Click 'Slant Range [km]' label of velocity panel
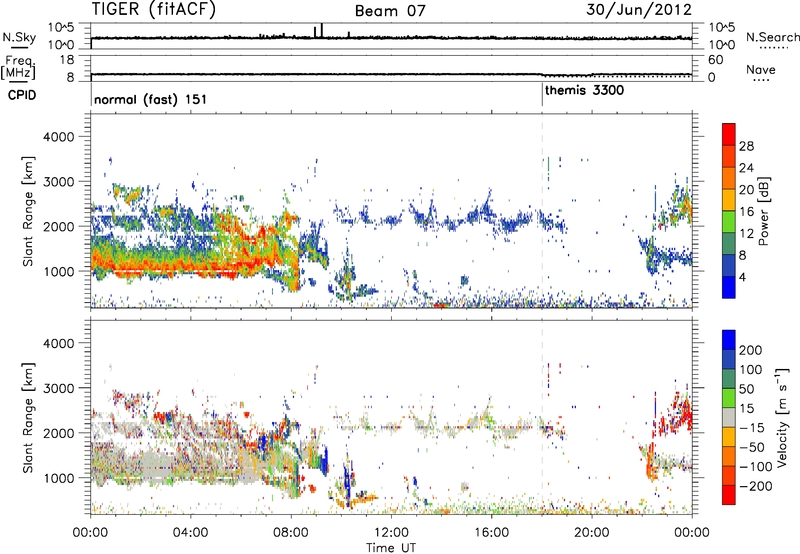 pyautogui.click(x=28, y=418)
